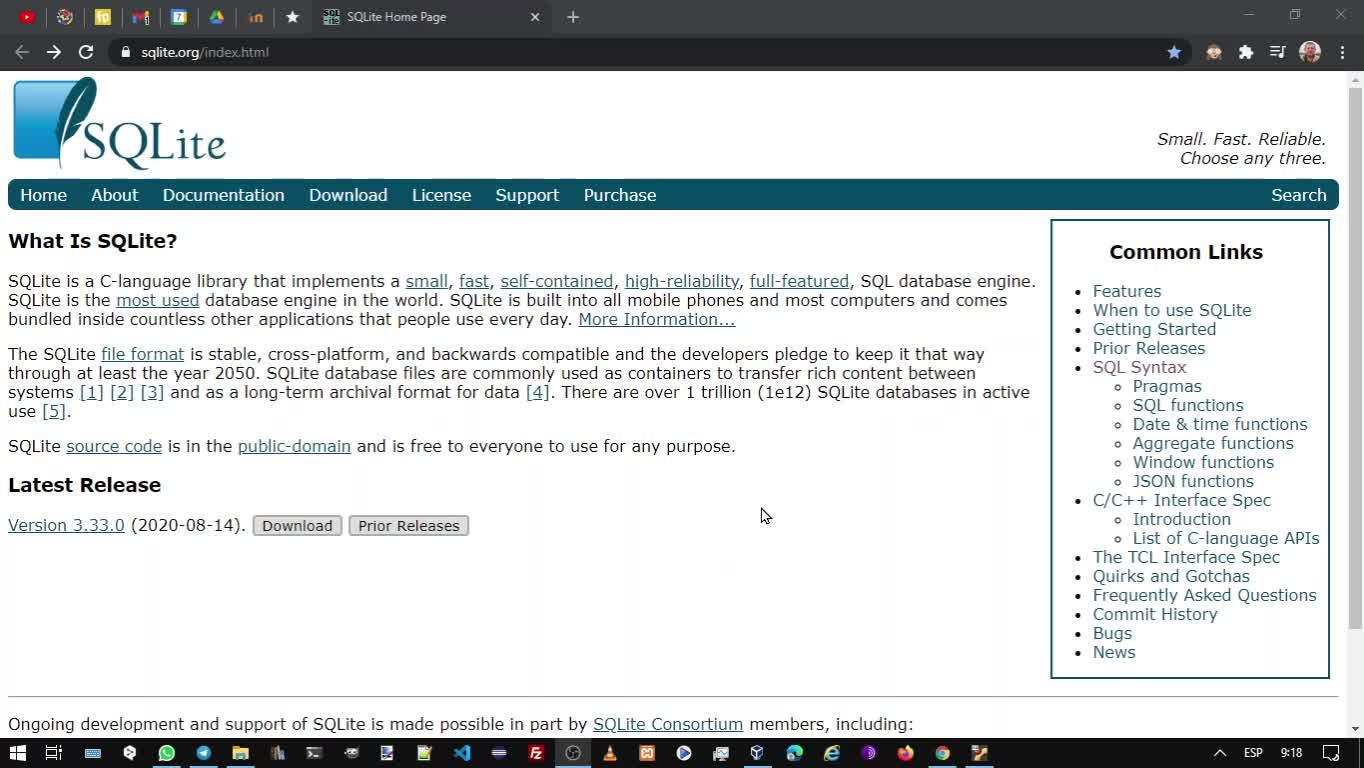Open the media control playlist icon

1278,52
